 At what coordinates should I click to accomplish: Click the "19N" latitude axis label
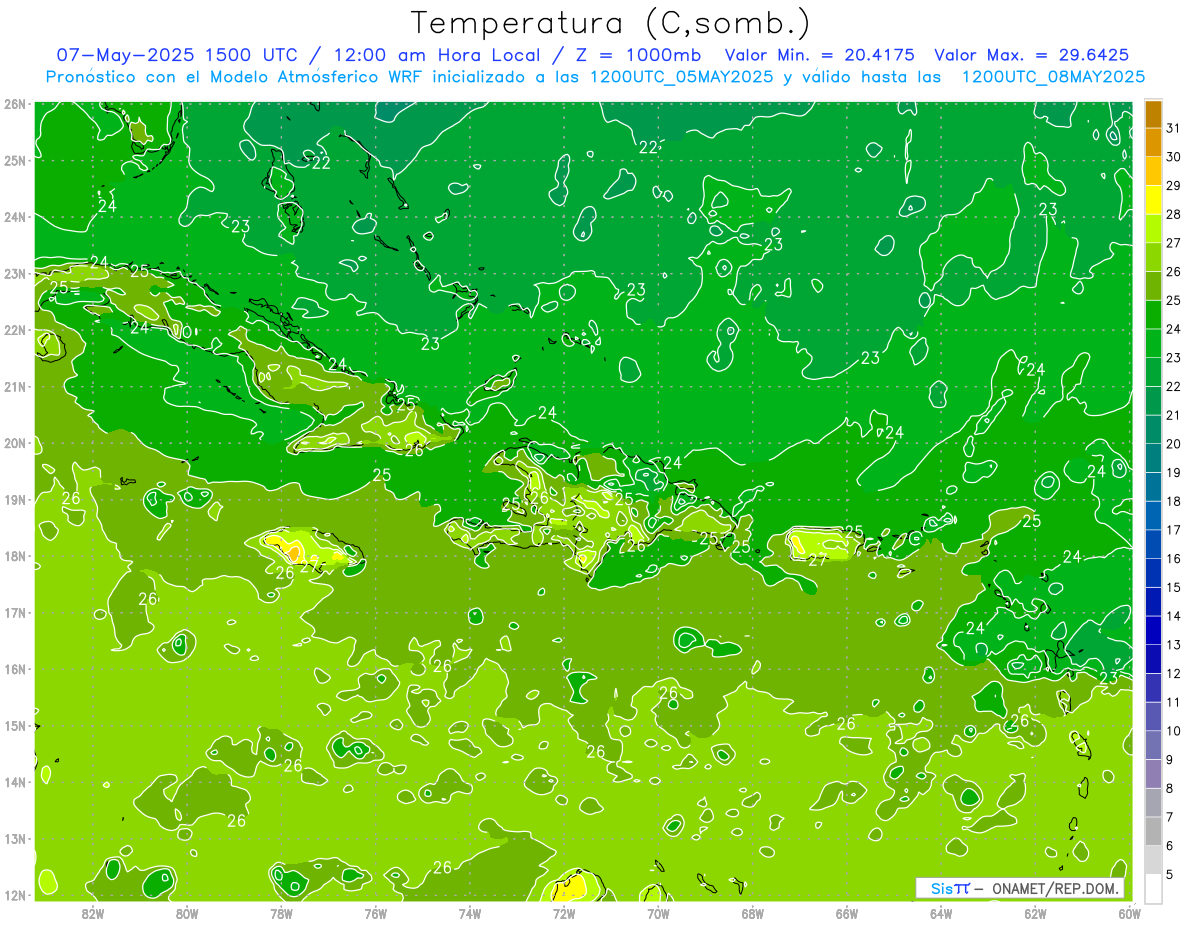click(15, 499)
